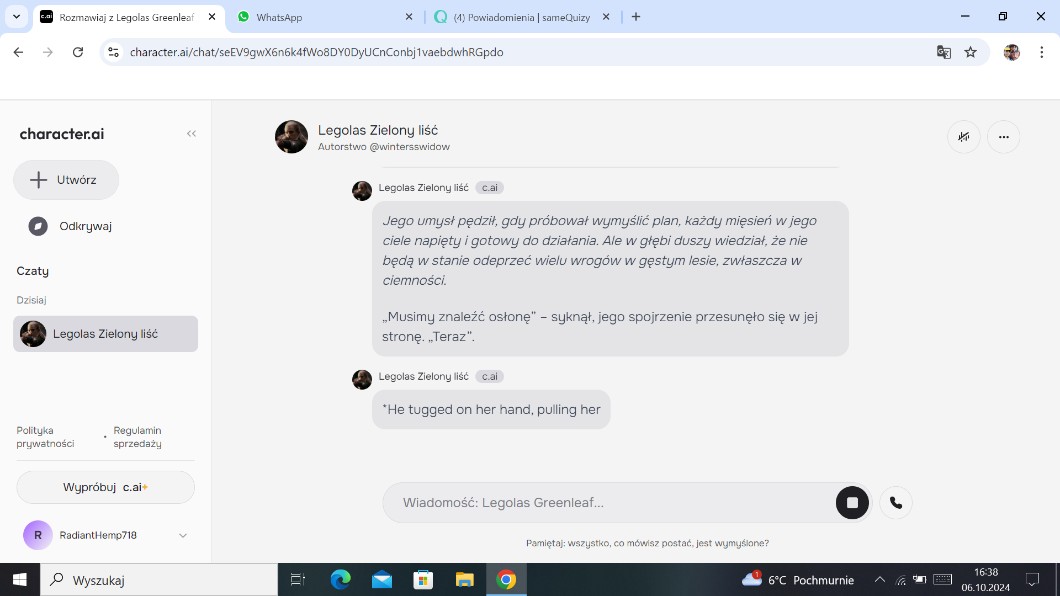Image resolution: width=1060 pixels, height=596 pixels.
Task: Click the voice waveform icon in header
Action: tap(963, 137)
